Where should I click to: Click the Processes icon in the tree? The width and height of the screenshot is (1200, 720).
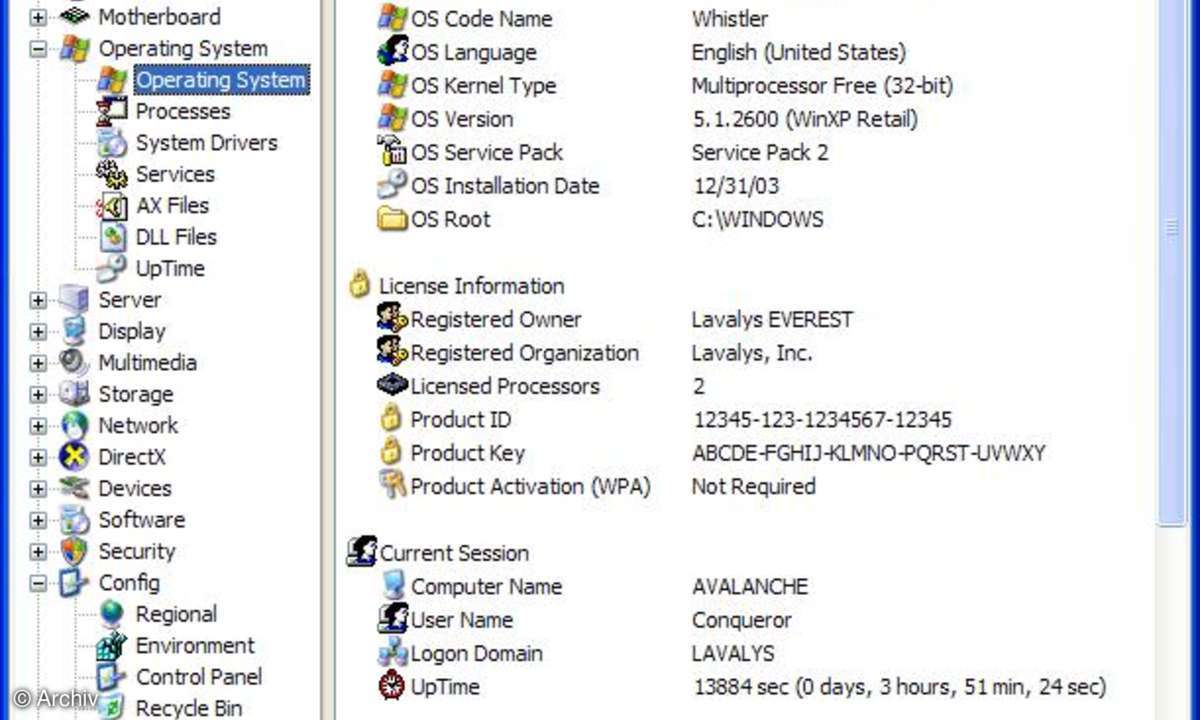pyautogui.click(x=112, y=111)
